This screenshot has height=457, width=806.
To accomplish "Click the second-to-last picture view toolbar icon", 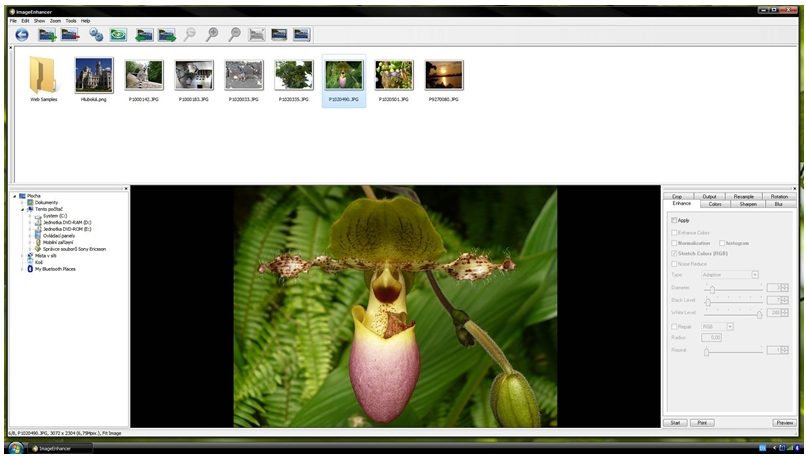I will pyautogui.click(x=279, y=34).
